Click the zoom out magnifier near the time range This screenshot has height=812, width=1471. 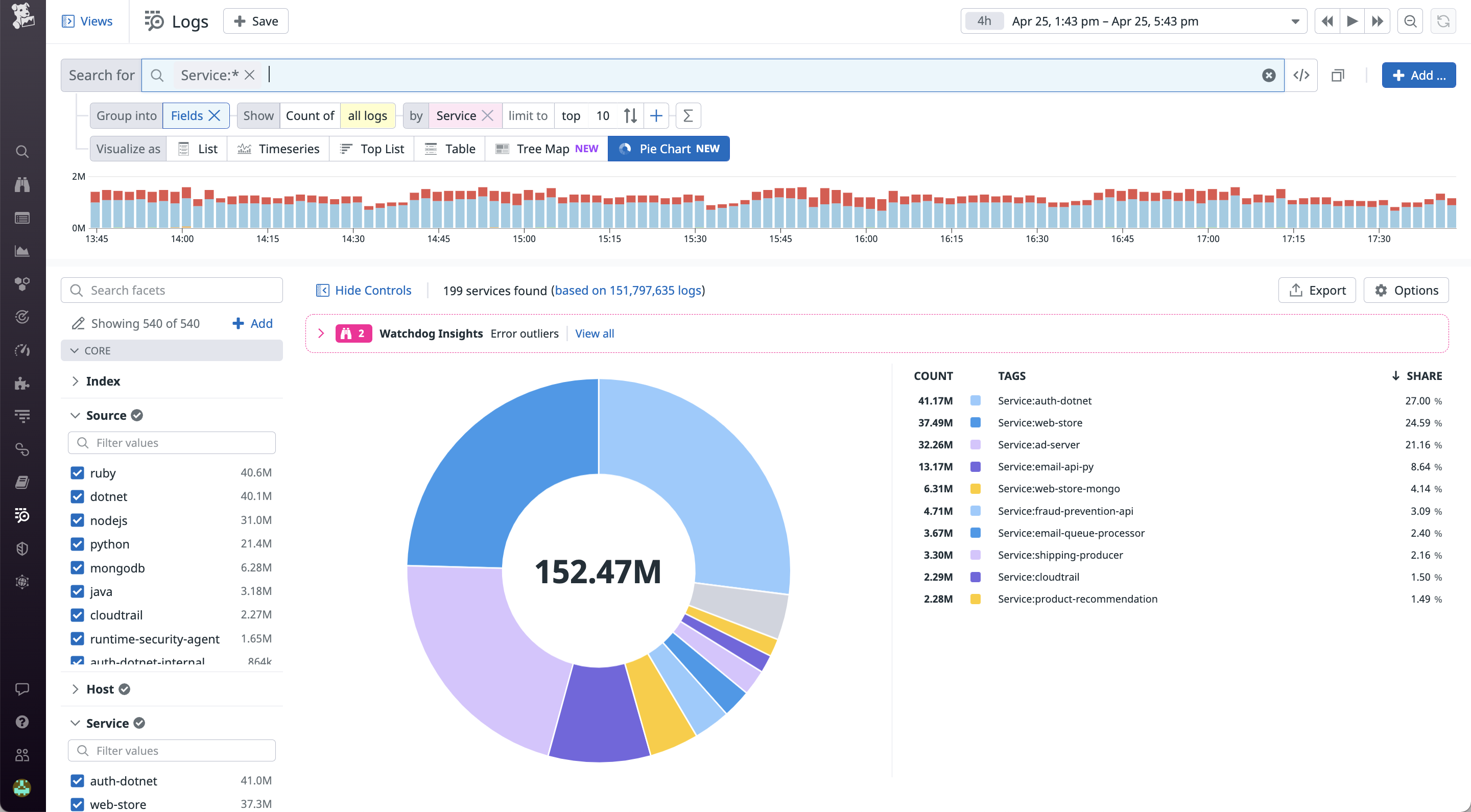click(x=1410, y=21)
